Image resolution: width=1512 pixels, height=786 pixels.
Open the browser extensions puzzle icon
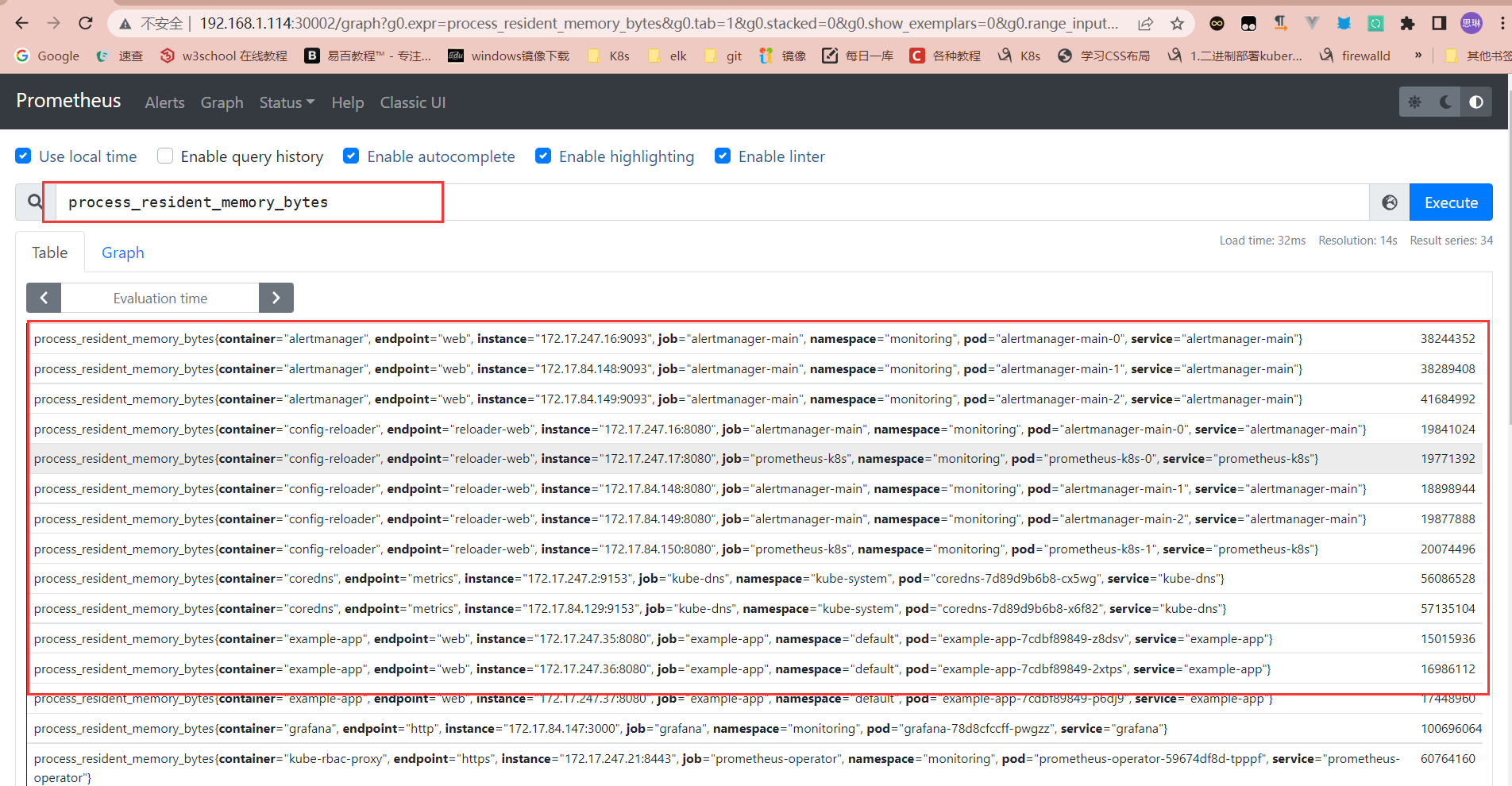click(x=1407, y=24)
